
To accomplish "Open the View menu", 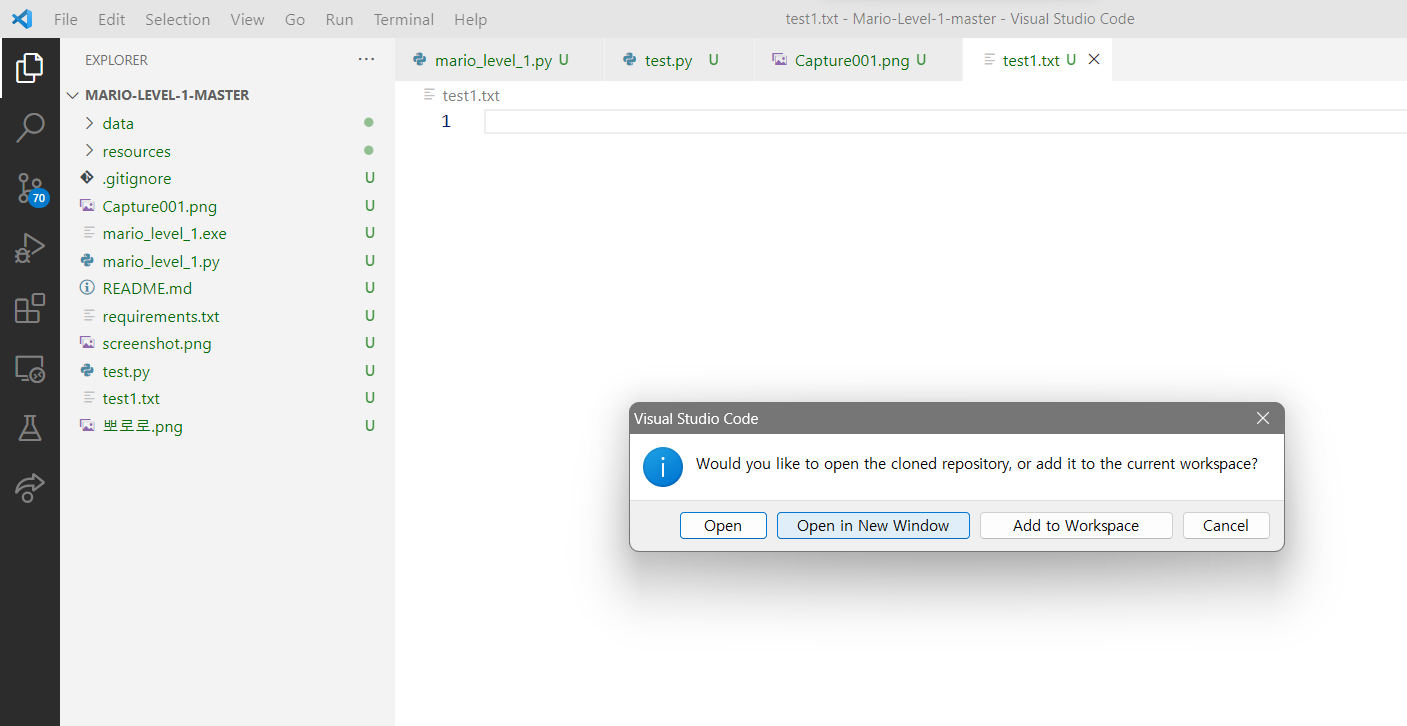I will click(x=247, y=19).
